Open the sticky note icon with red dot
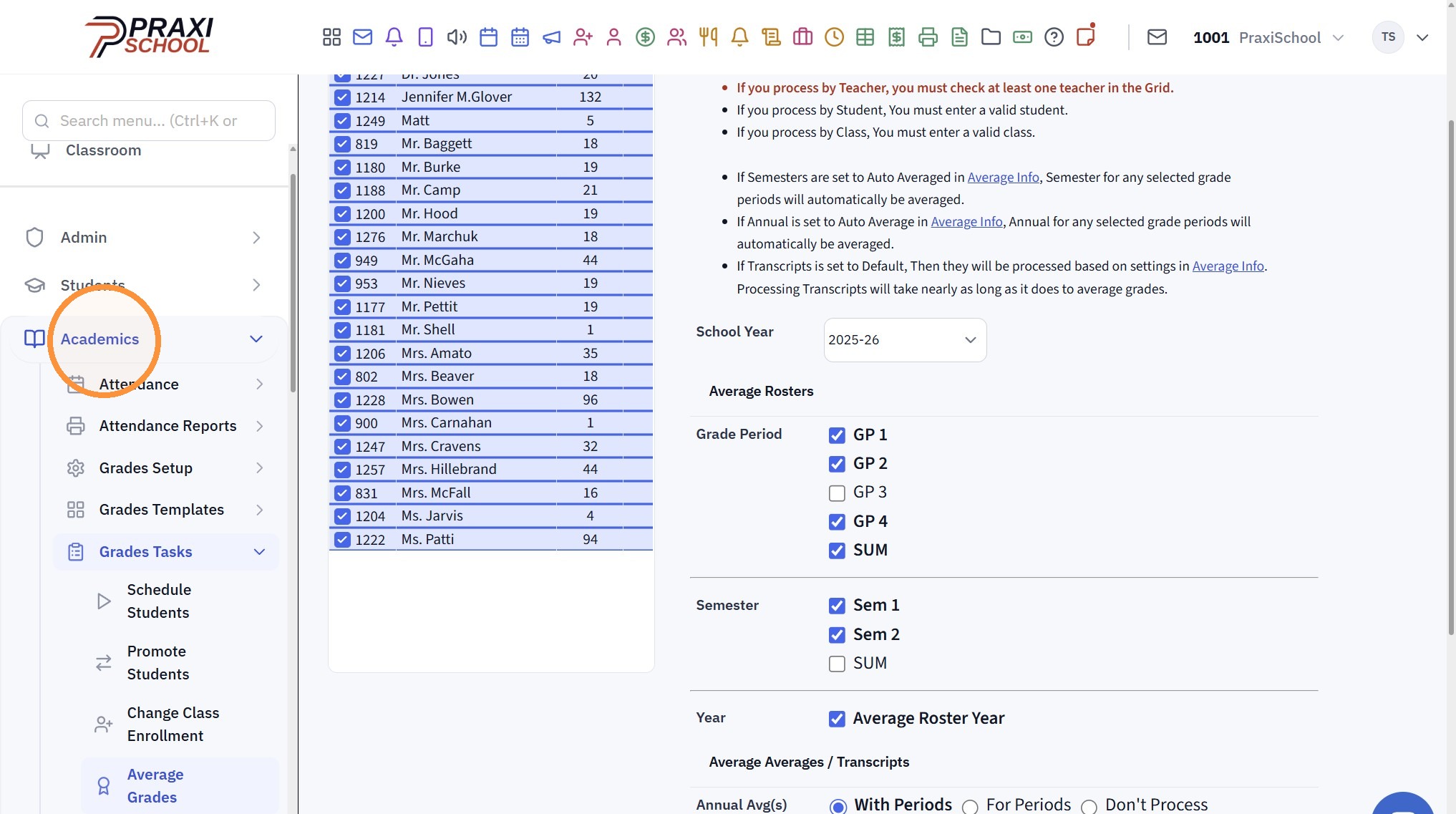1456x814 pixels. click(1086, 36)
